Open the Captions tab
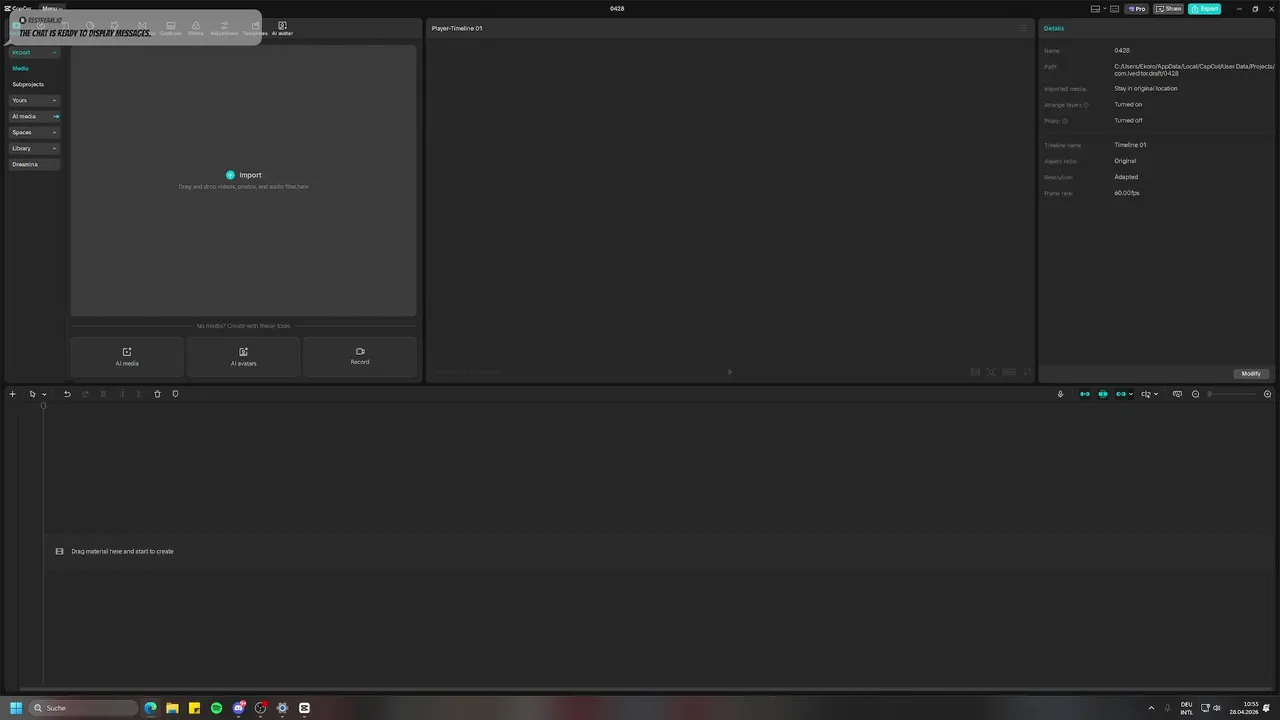The width and height of the screenshot is (1280, 720). click(171, 28)
